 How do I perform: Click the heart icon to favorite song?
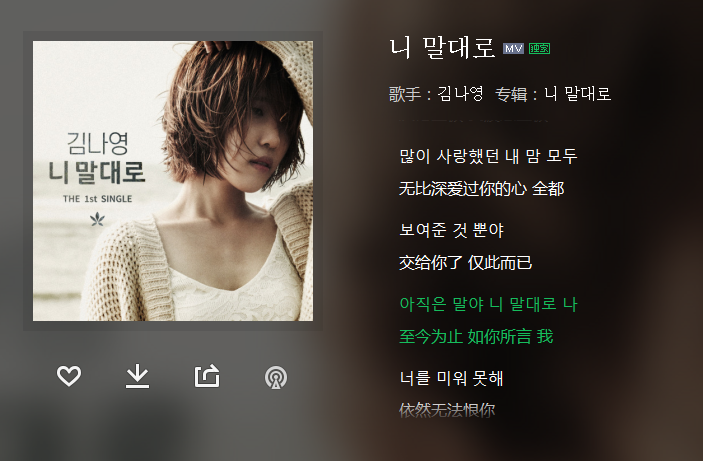tap(69, 376)
